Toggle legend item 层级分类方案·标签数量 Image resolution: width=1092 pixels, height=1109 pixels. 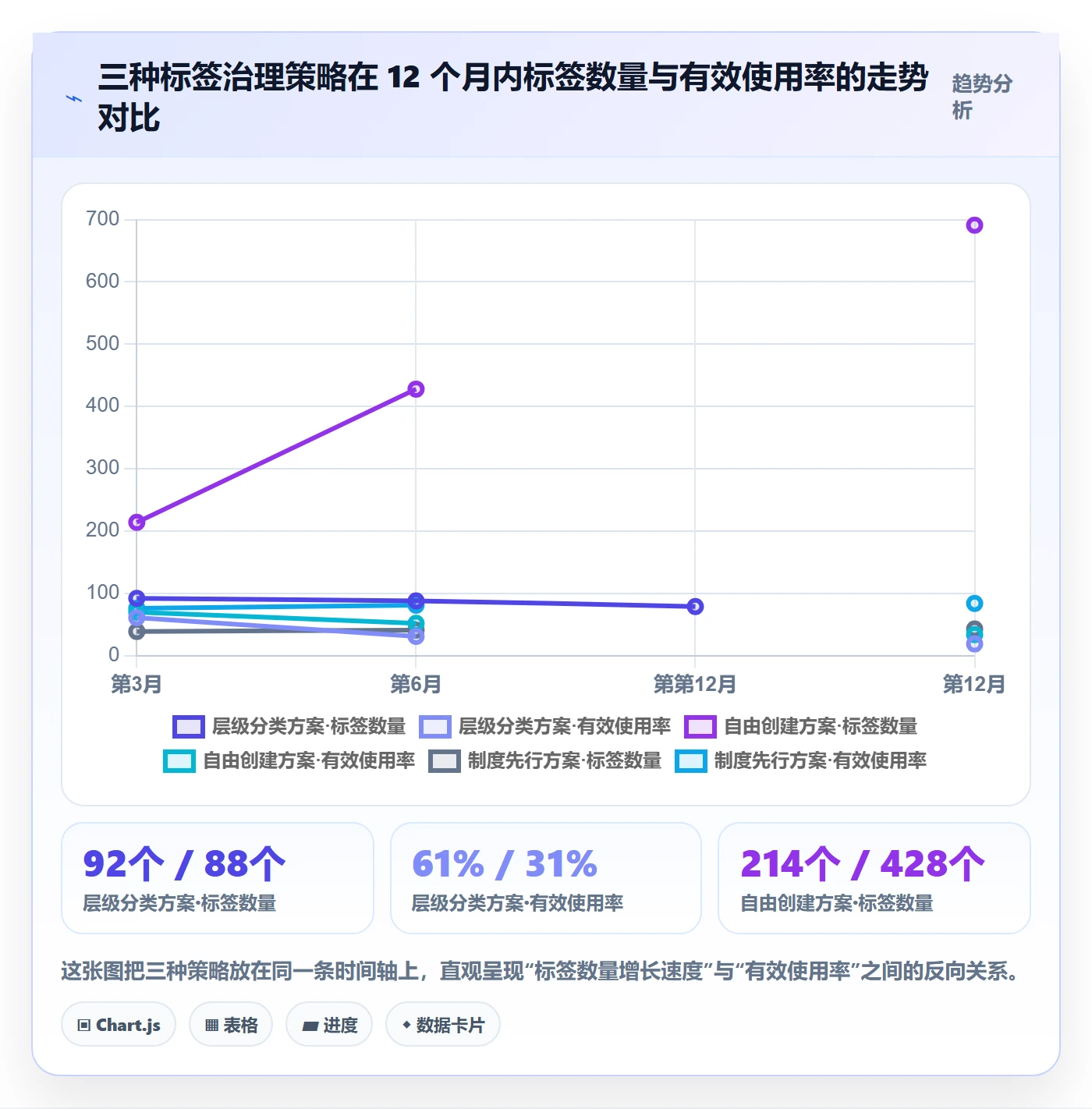pyautogui.click(x=289, y=727)
